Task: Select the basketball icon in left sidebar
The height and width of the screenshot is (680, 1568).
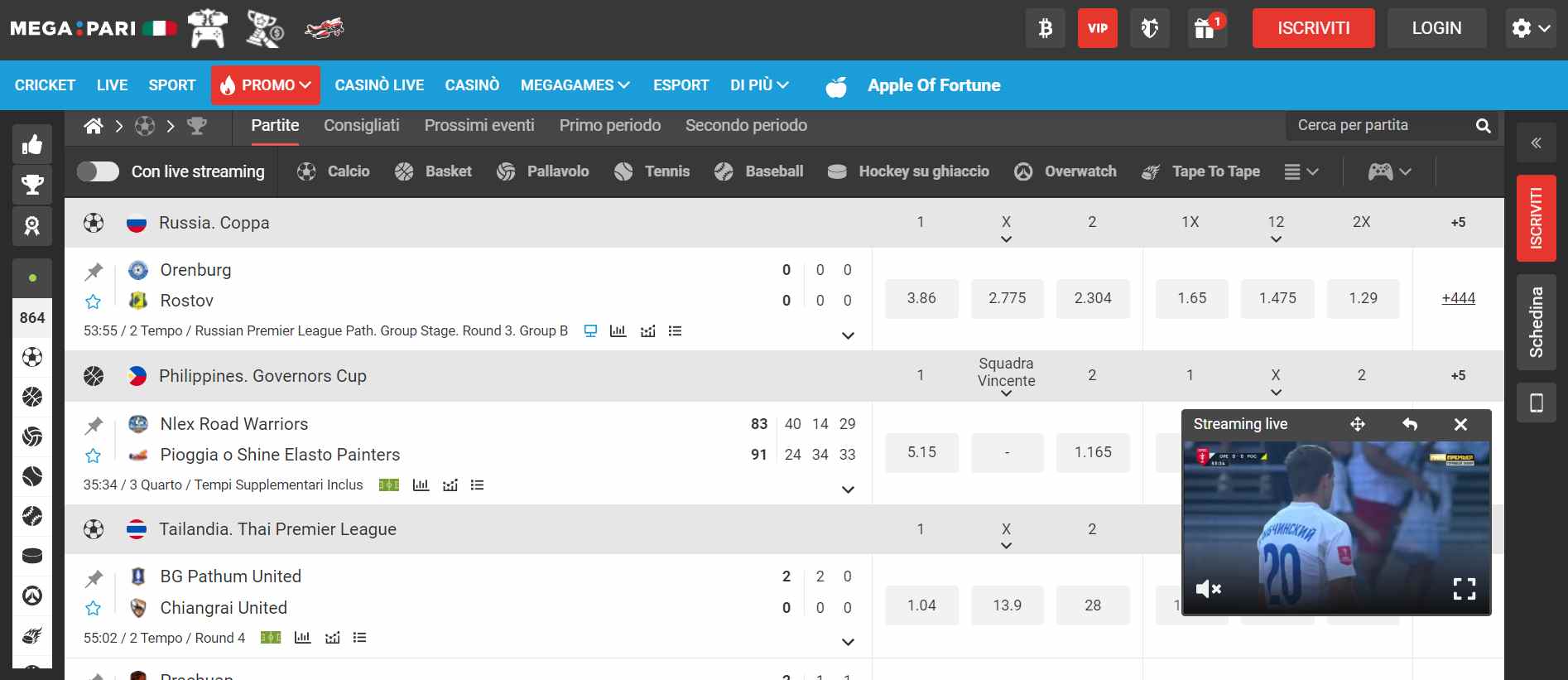Action: point(32,397)
